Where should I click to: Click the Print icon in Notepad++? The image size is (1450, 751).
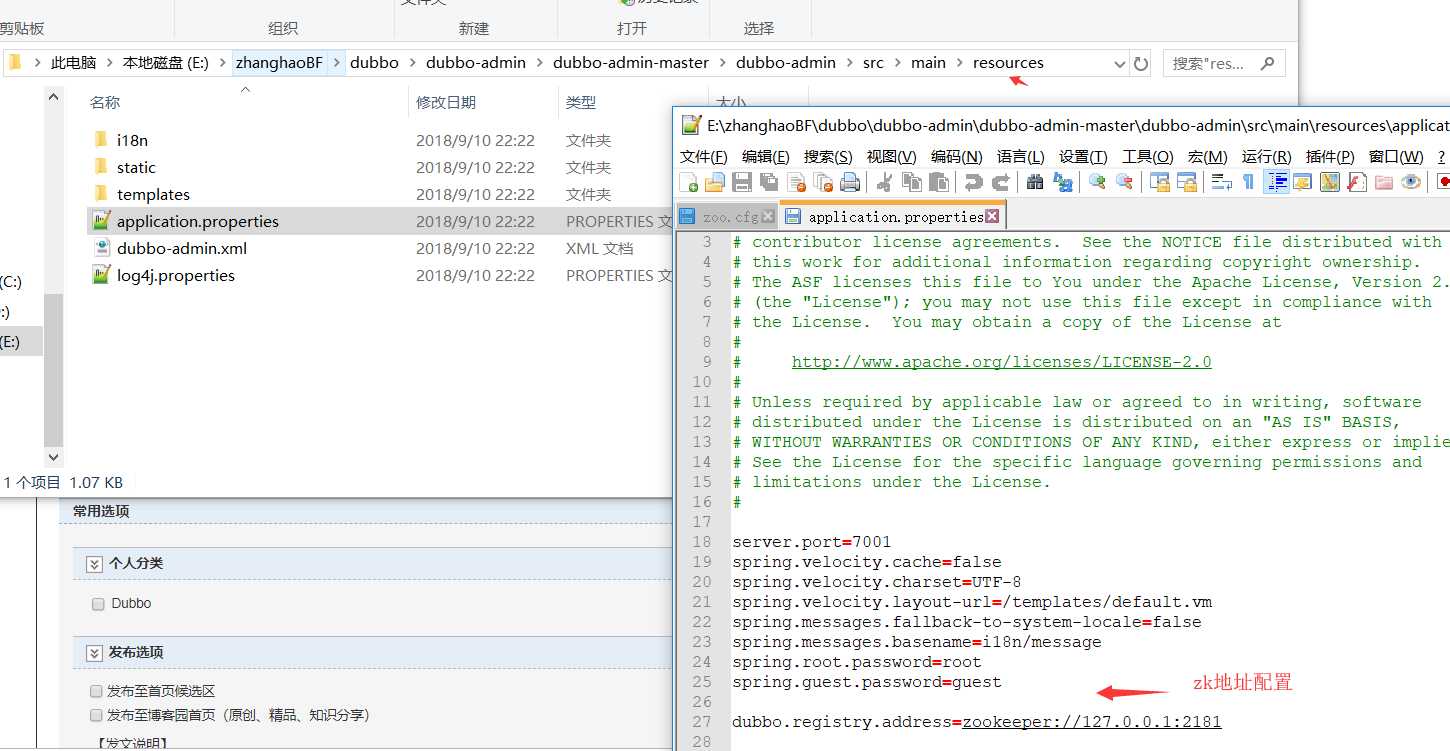pyautogui.click(x=850, y=182)
